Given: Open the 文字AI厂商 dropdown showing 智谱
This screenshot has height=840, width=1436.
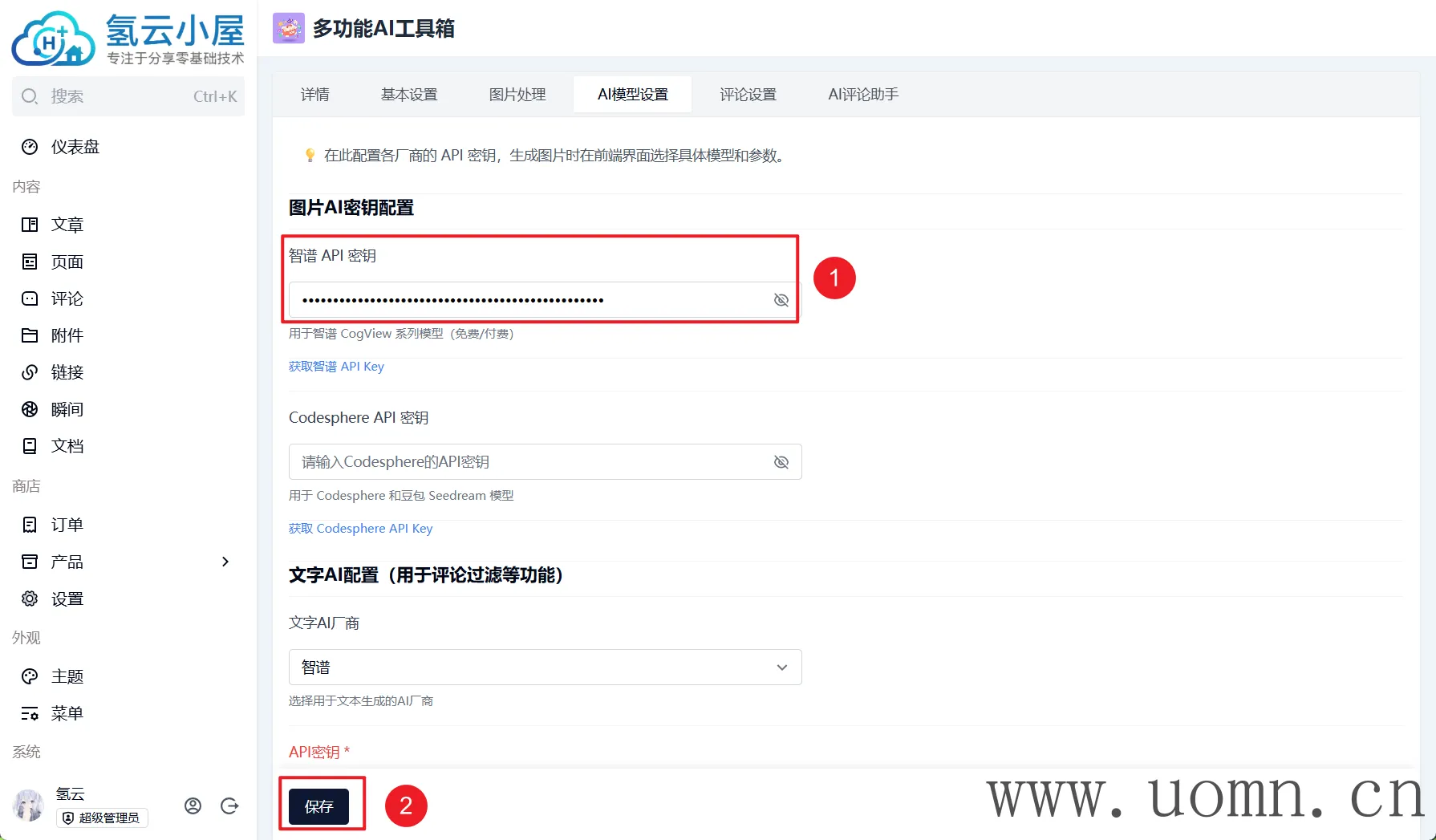Looking at the screenshot, I should (x=546, y=668).
